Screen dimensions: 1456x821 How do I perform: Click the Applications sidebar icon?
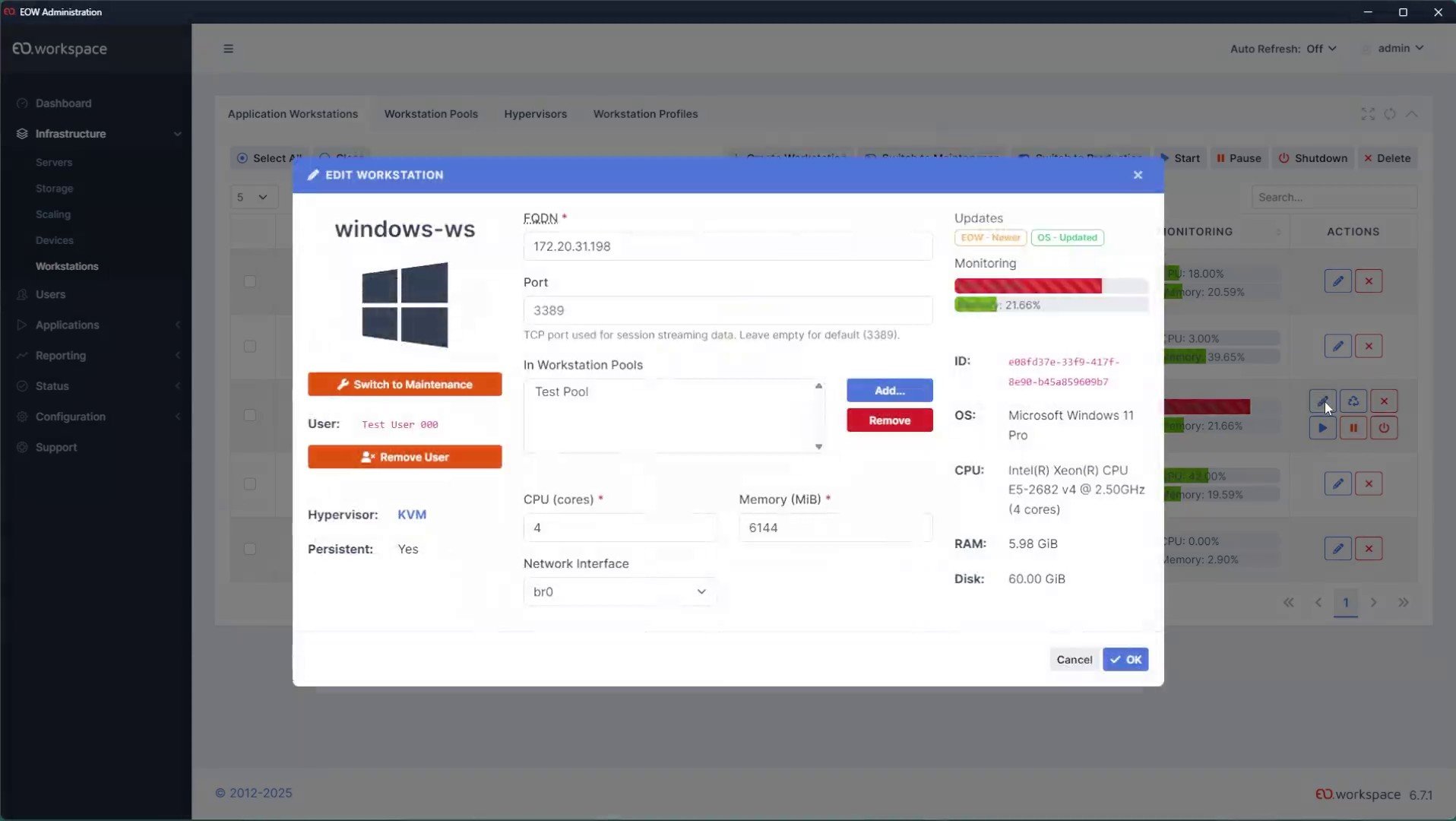point(22,325)
